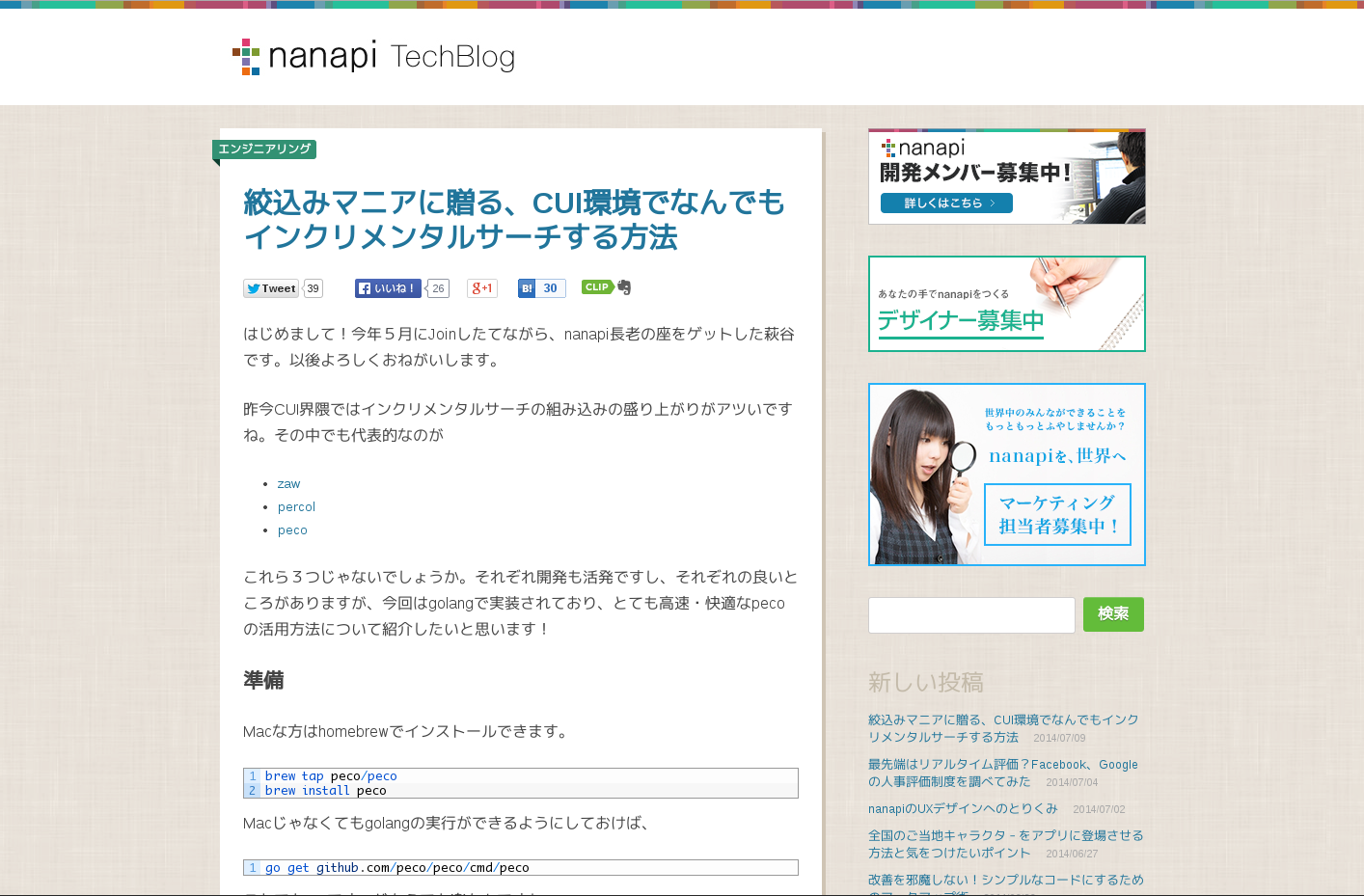Open recent post nanapiのUXデザインへのとりくみ

click(x=963, y=808)
